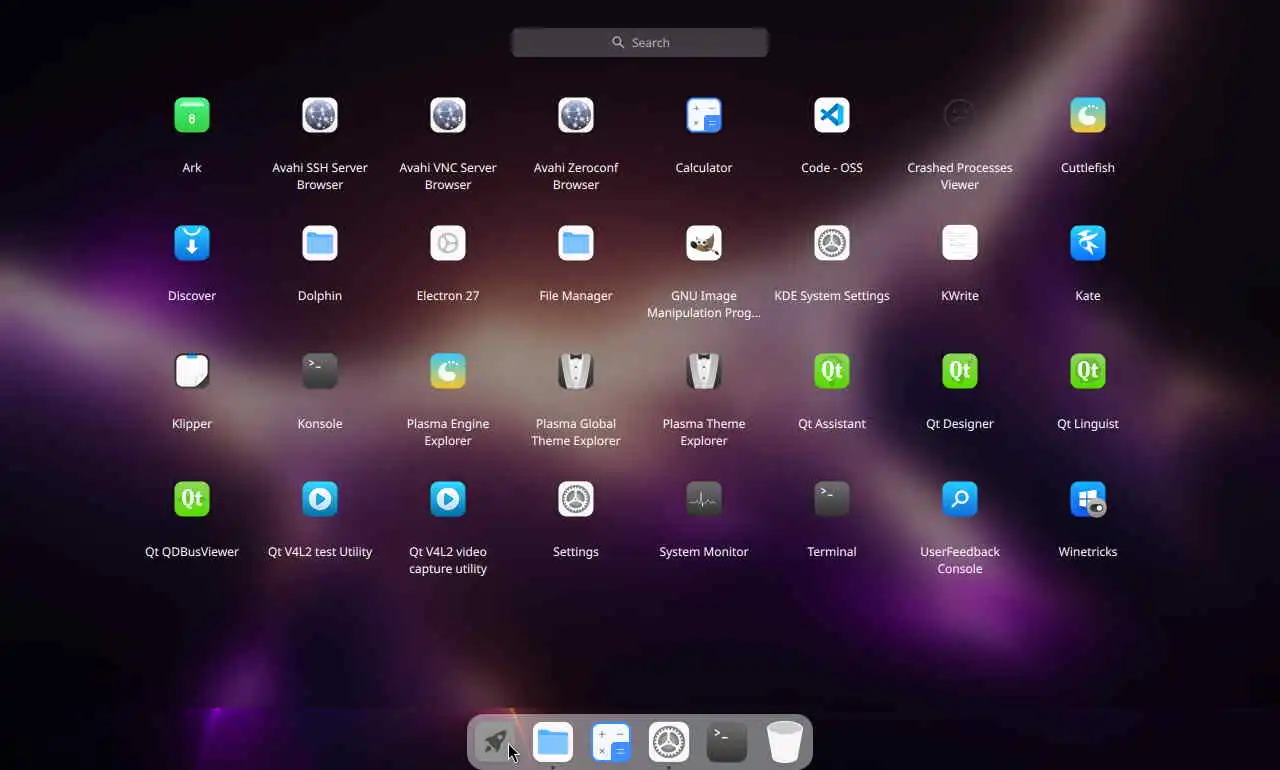The image size is (1280, 770).
Task: Launch Qt Designer
Action: click(960, 371)
